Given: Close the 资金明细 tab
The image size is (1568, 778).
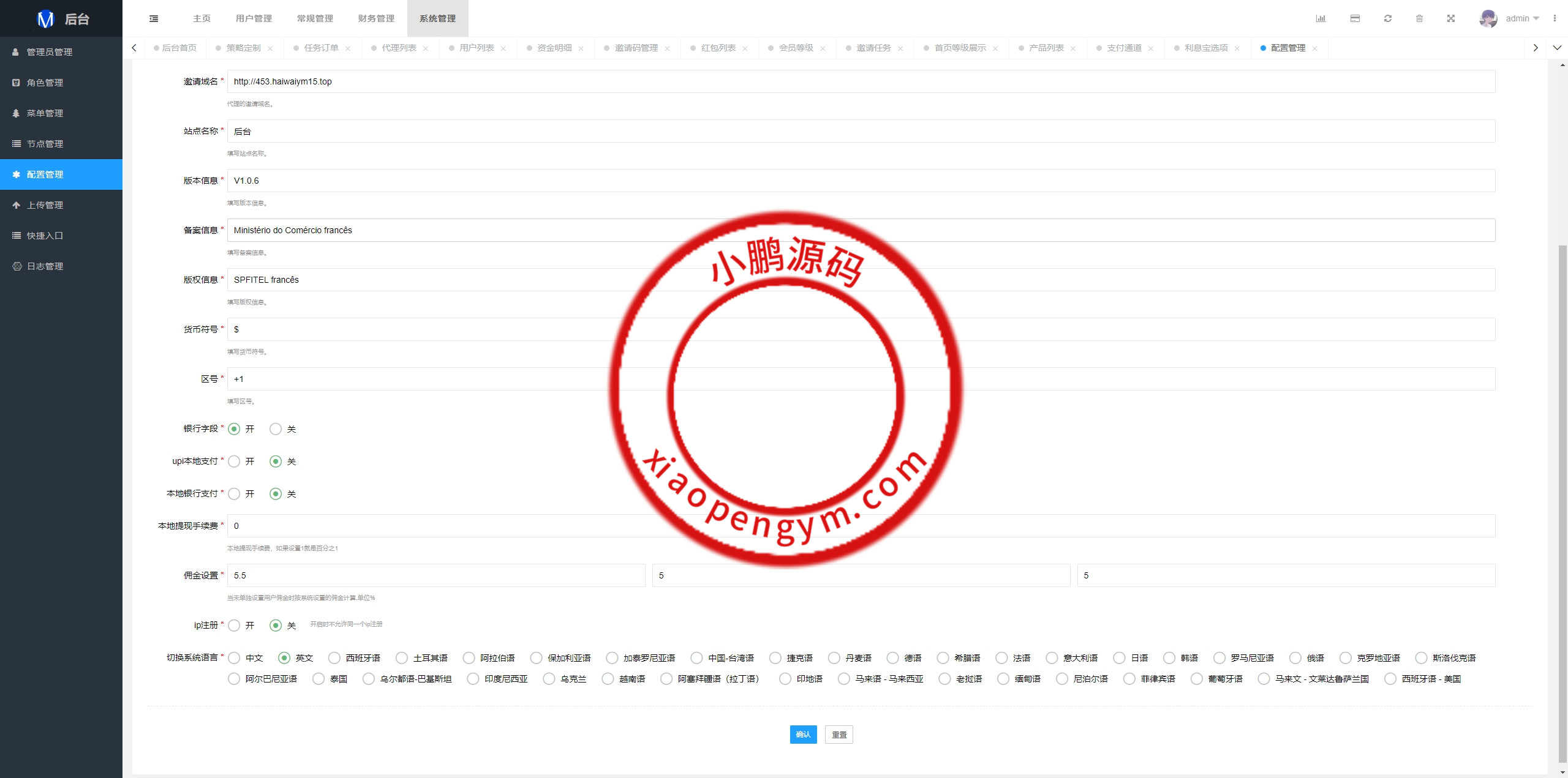Looking at the screenshot, I should click(x=581, y=48).
